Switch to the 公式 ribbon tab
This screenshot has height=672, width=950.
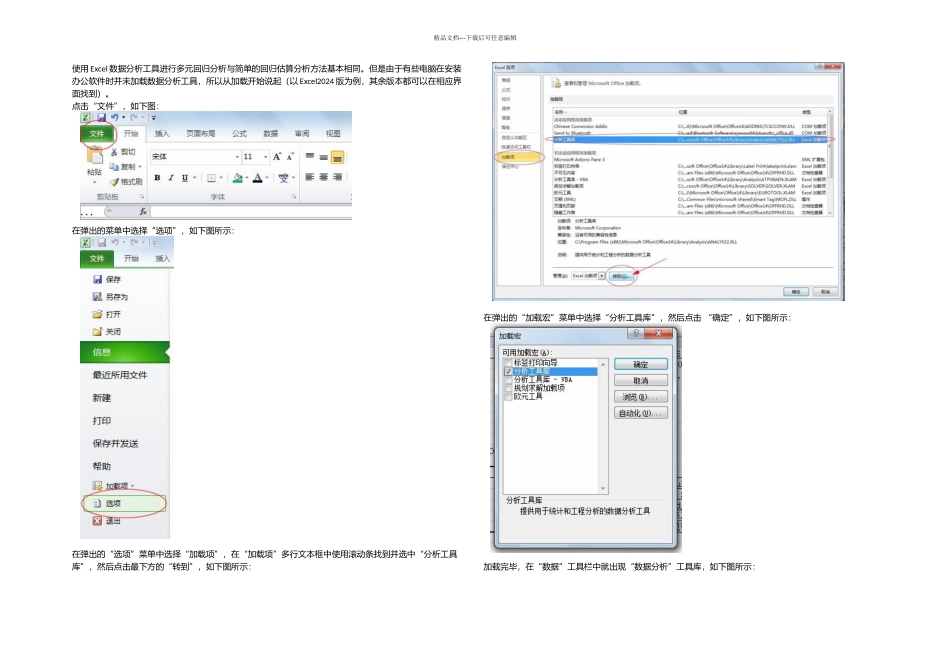point(239,133)
